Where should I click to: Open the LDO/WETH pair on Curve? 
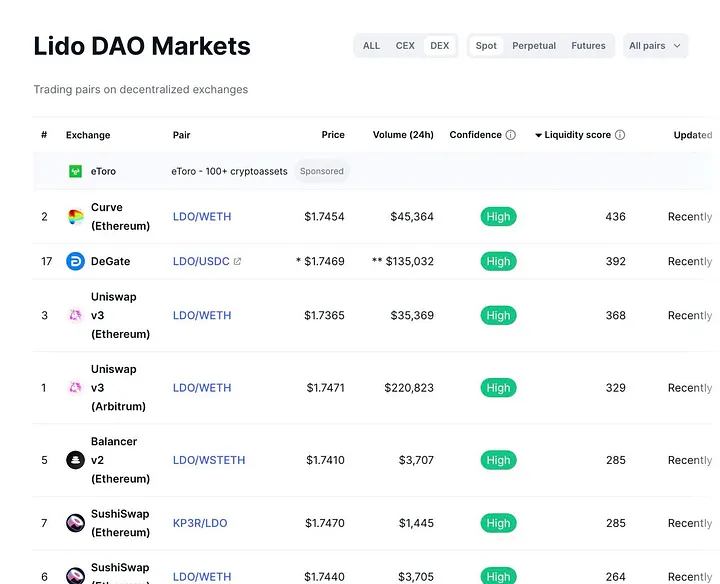click(x=202, y=217)
